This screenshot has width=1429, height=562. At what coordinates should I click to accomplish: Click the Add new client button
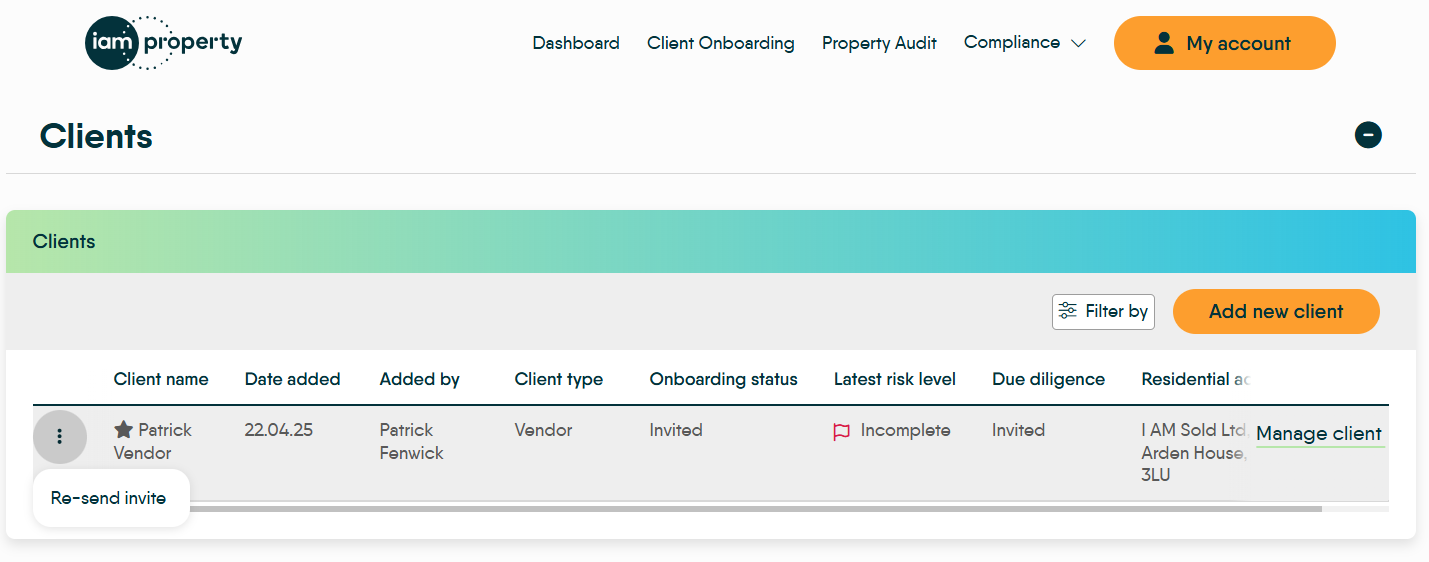pos(1275,312)
